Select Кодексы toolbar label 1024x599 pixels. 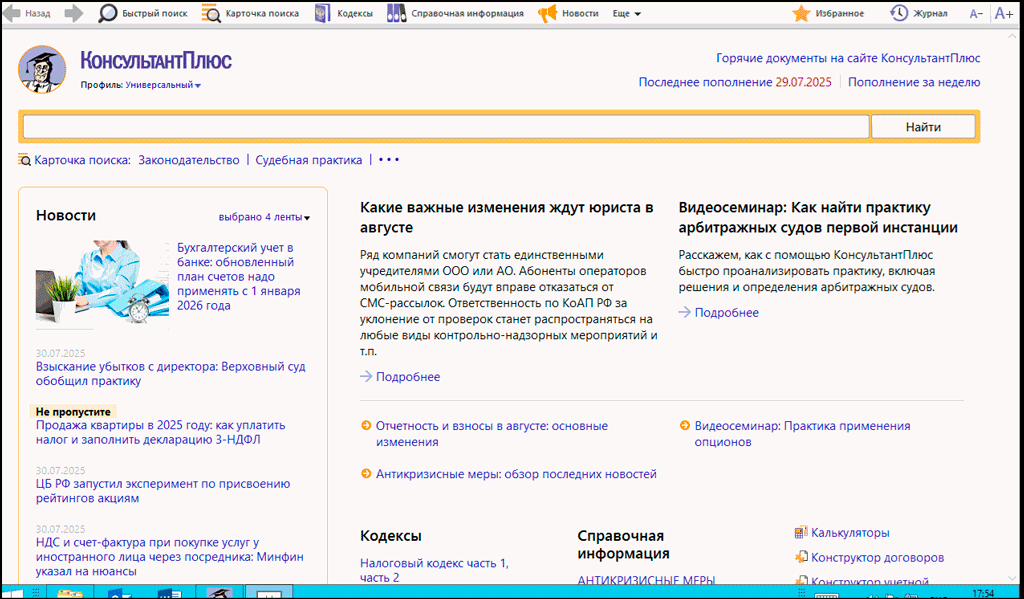[355, 14]
